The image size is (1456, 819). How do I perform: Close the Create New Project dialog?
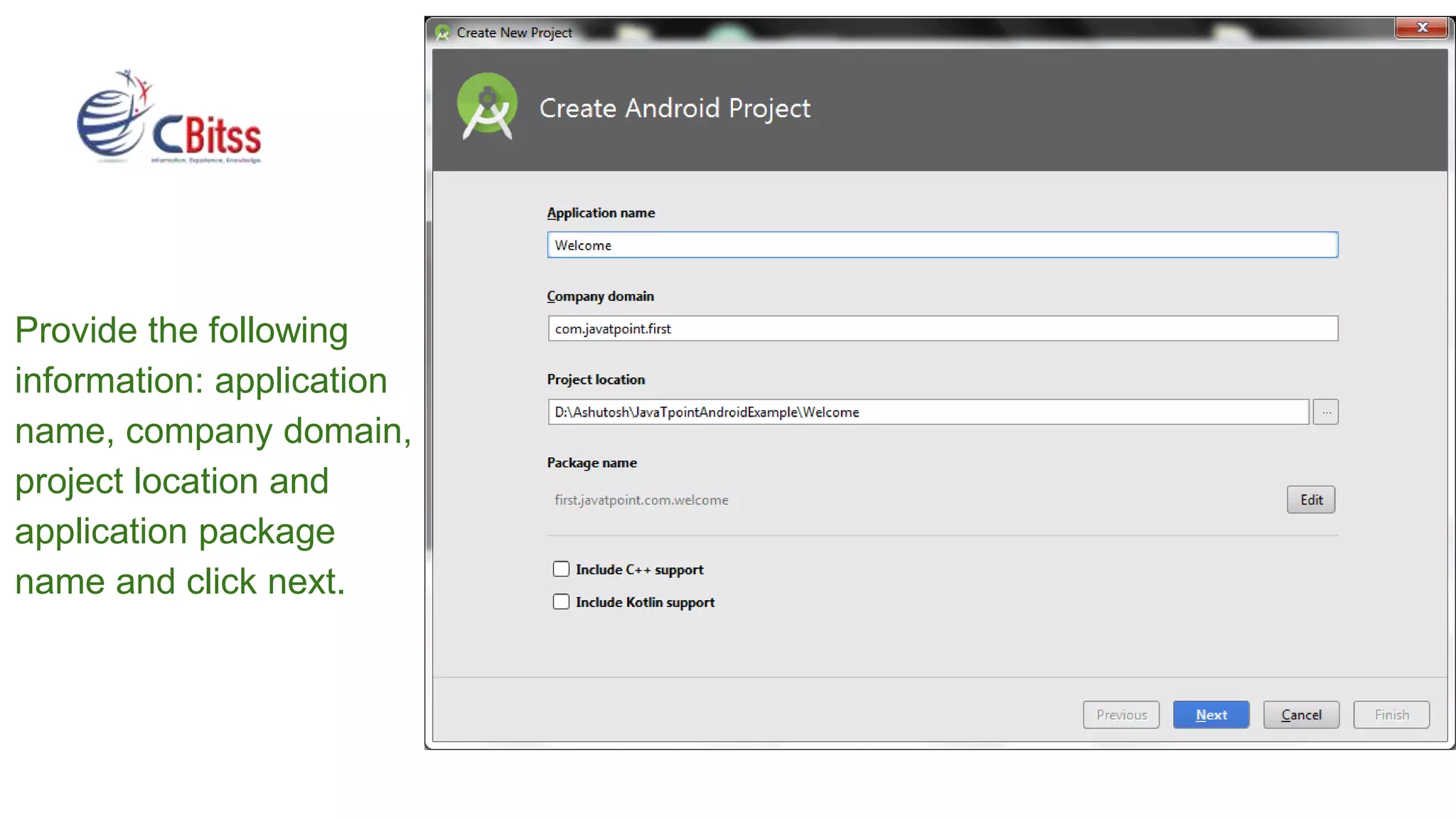click(x=1421, y=28)
